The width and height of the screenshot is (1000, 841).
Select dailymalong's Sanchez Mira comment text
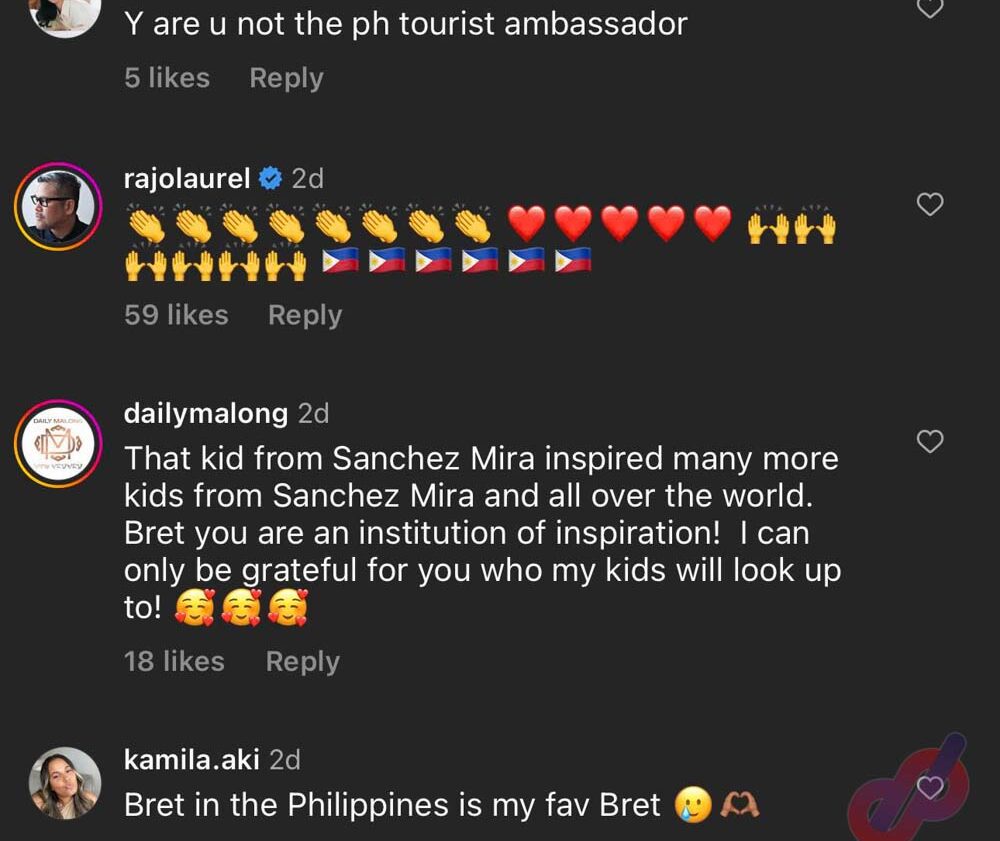(482, 532)
